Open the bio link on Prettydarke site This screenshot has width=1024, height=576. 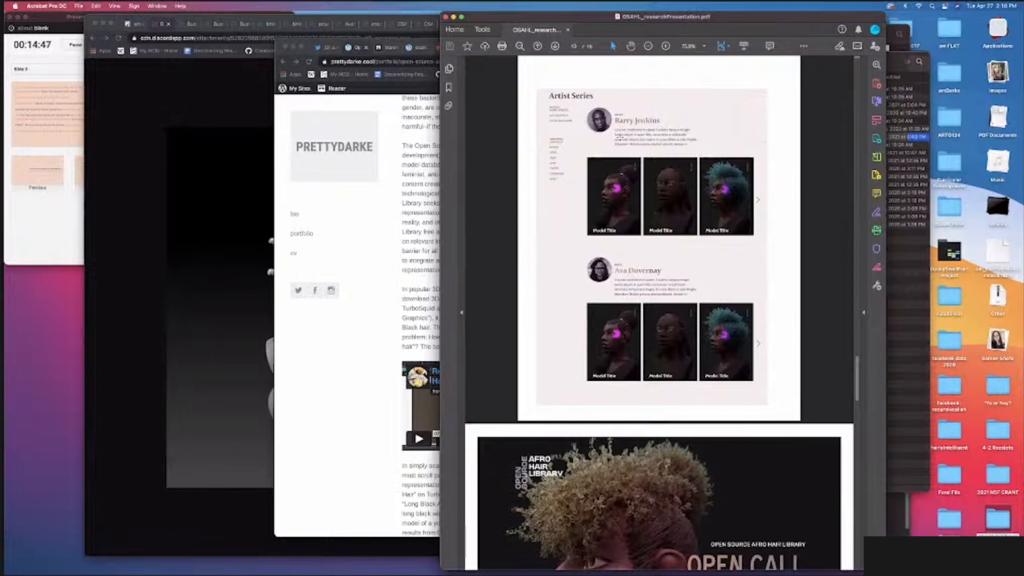[295, 214]
